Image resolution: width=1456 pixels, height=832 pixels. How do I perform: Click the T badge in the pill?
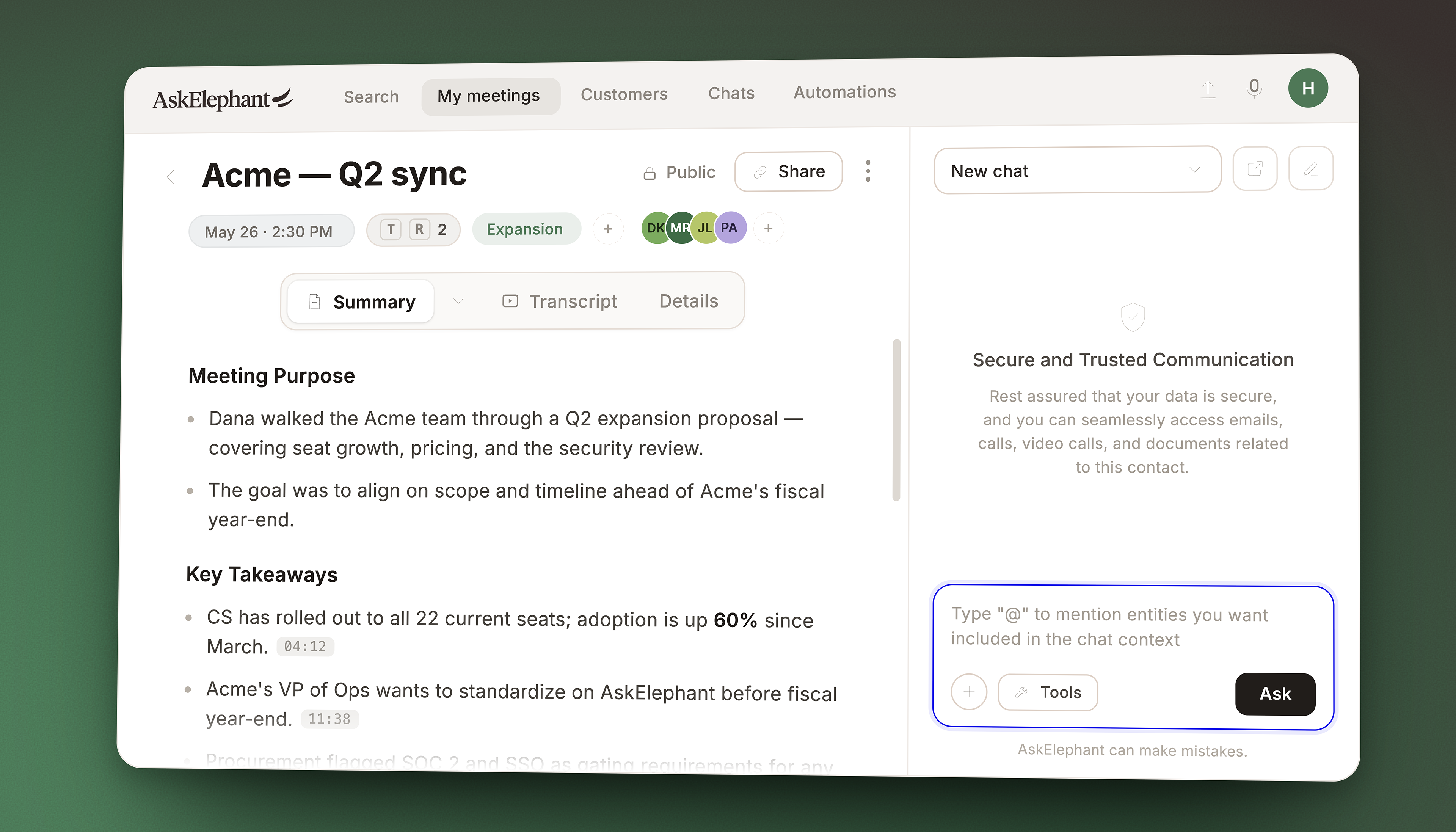tap(391, 230)
